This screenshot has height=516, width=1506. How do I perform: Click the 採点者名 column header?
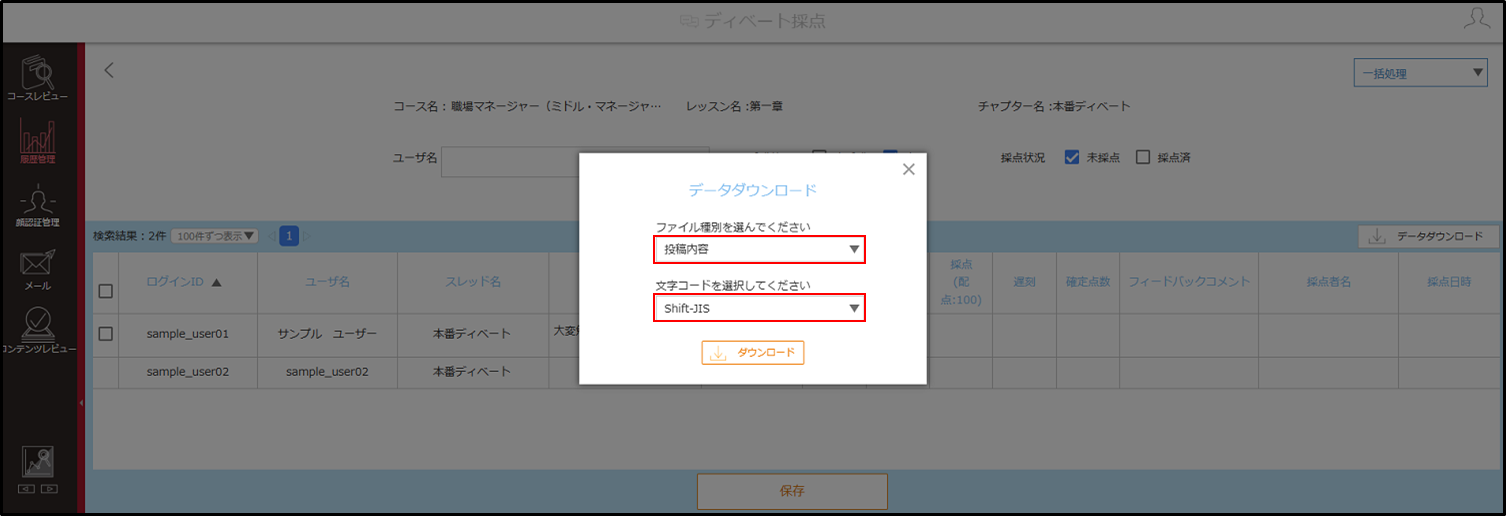(1328, 283)
